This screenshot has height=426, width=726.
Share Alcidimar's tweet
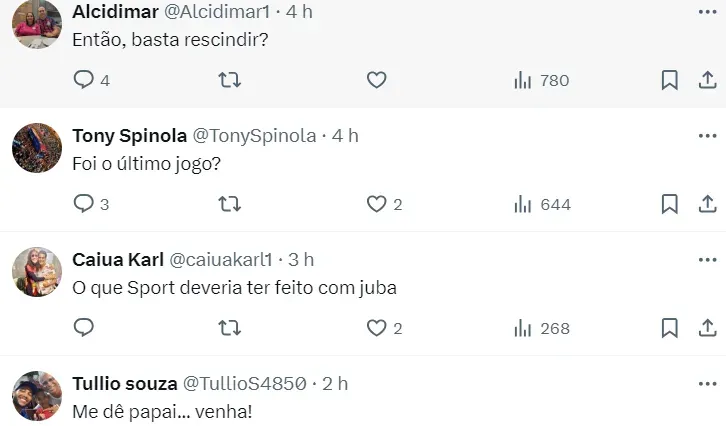tap(707, 80)
